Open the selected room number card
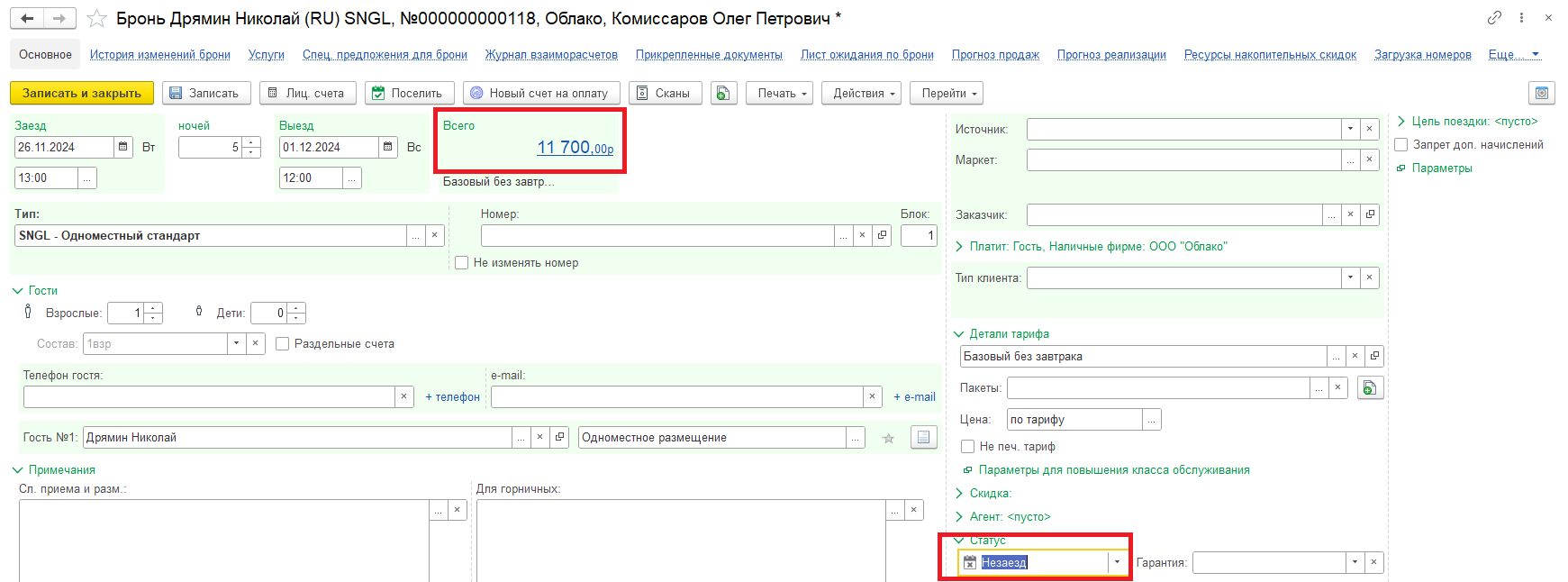 tap(883, 235)
